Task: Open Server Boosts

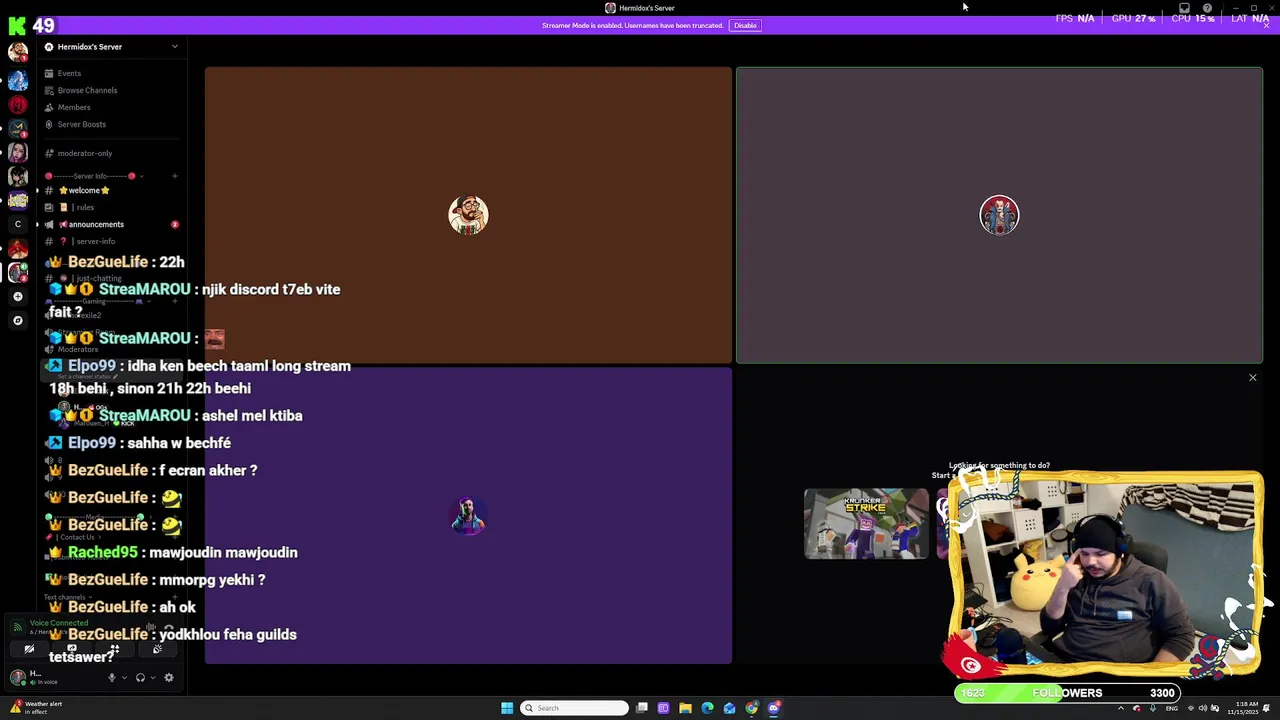Action: (x=81, y=124)
